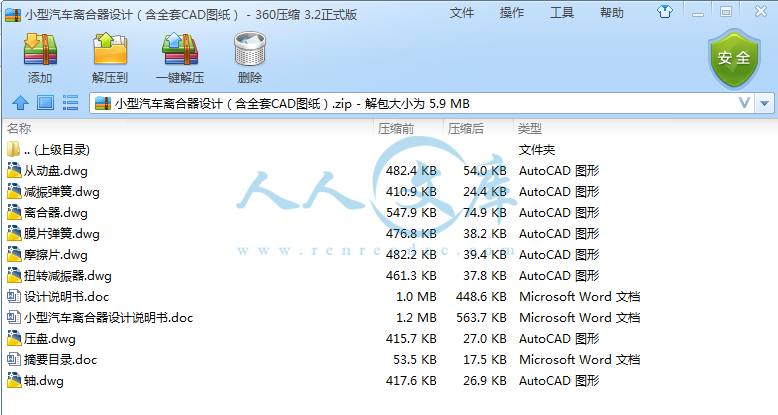Select the file name 离合器.dwg
778x415 pixels.
[x=56, y=213]
